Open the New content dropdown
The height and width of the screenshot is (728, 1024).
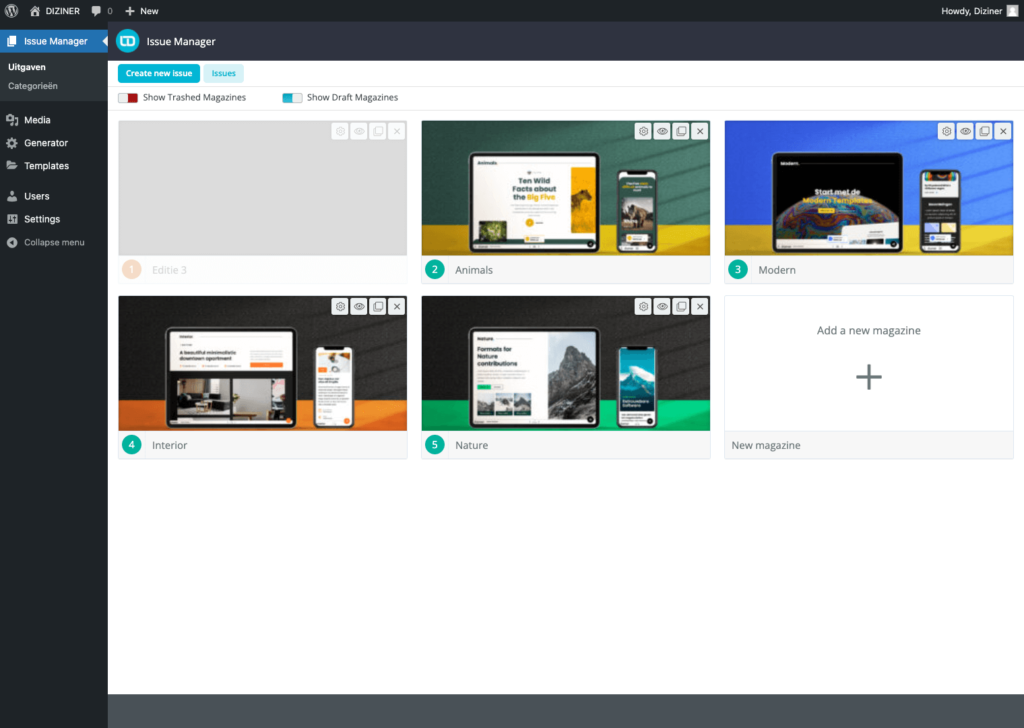(142, 11)
